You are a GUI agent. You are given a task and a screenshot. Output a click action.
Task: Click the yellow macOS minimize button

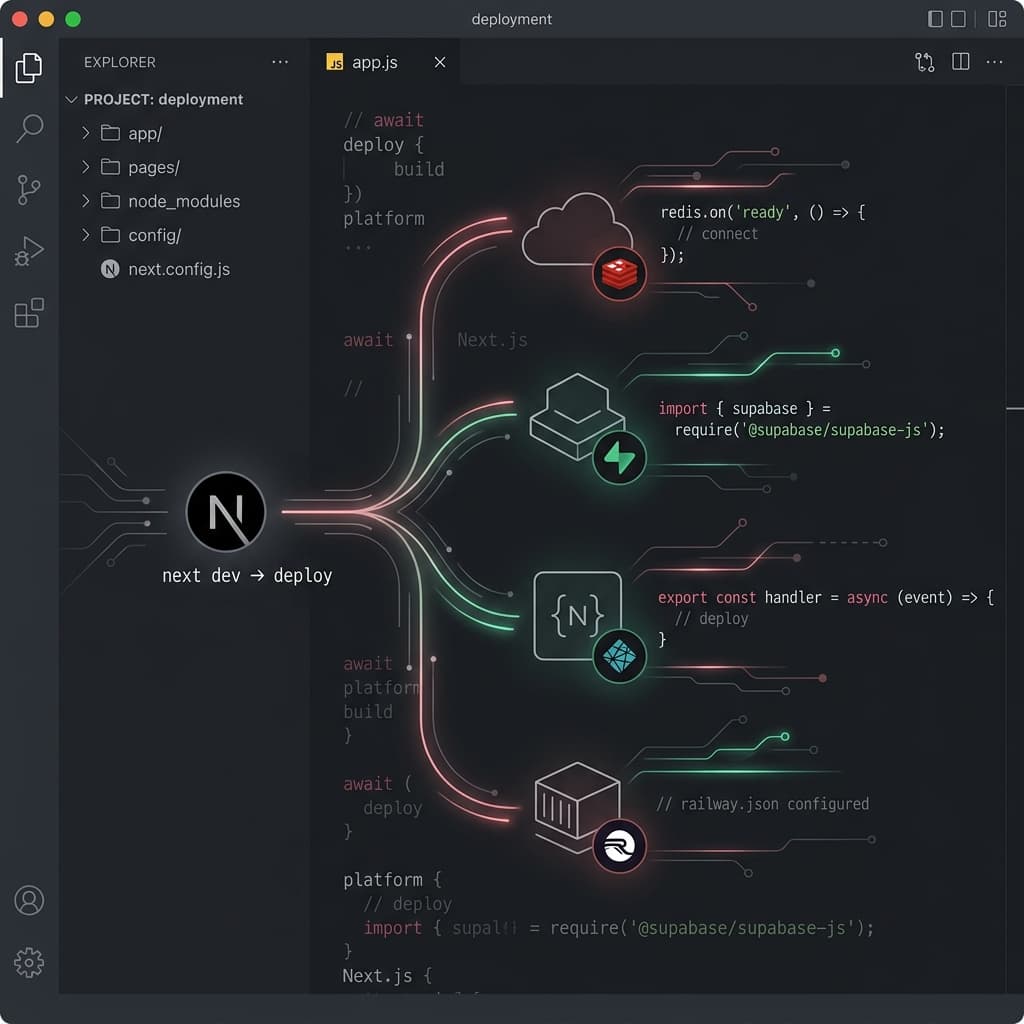(46, 19)
